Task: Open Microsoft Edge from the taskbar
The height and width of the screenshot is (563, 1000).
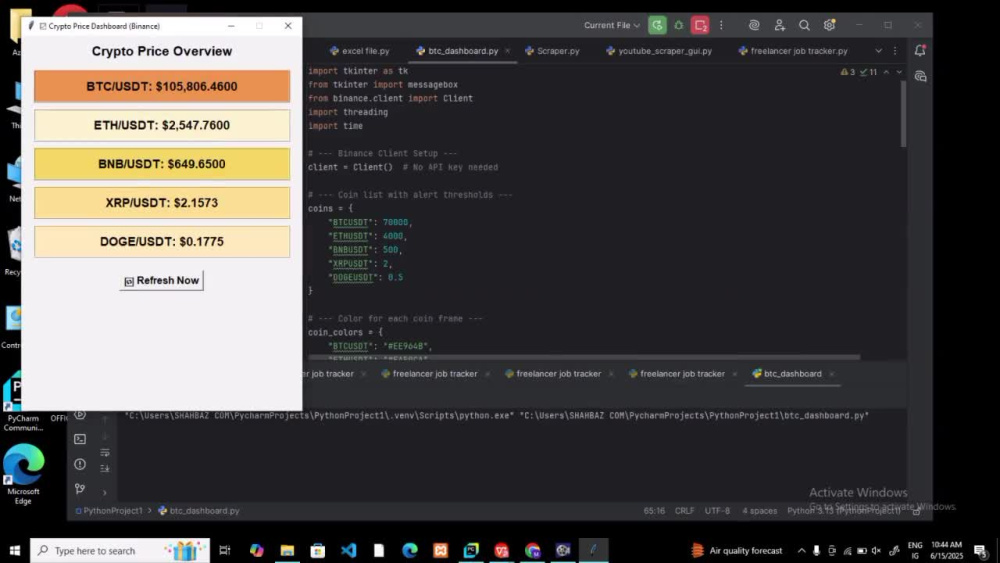Action: click(409, 550)
